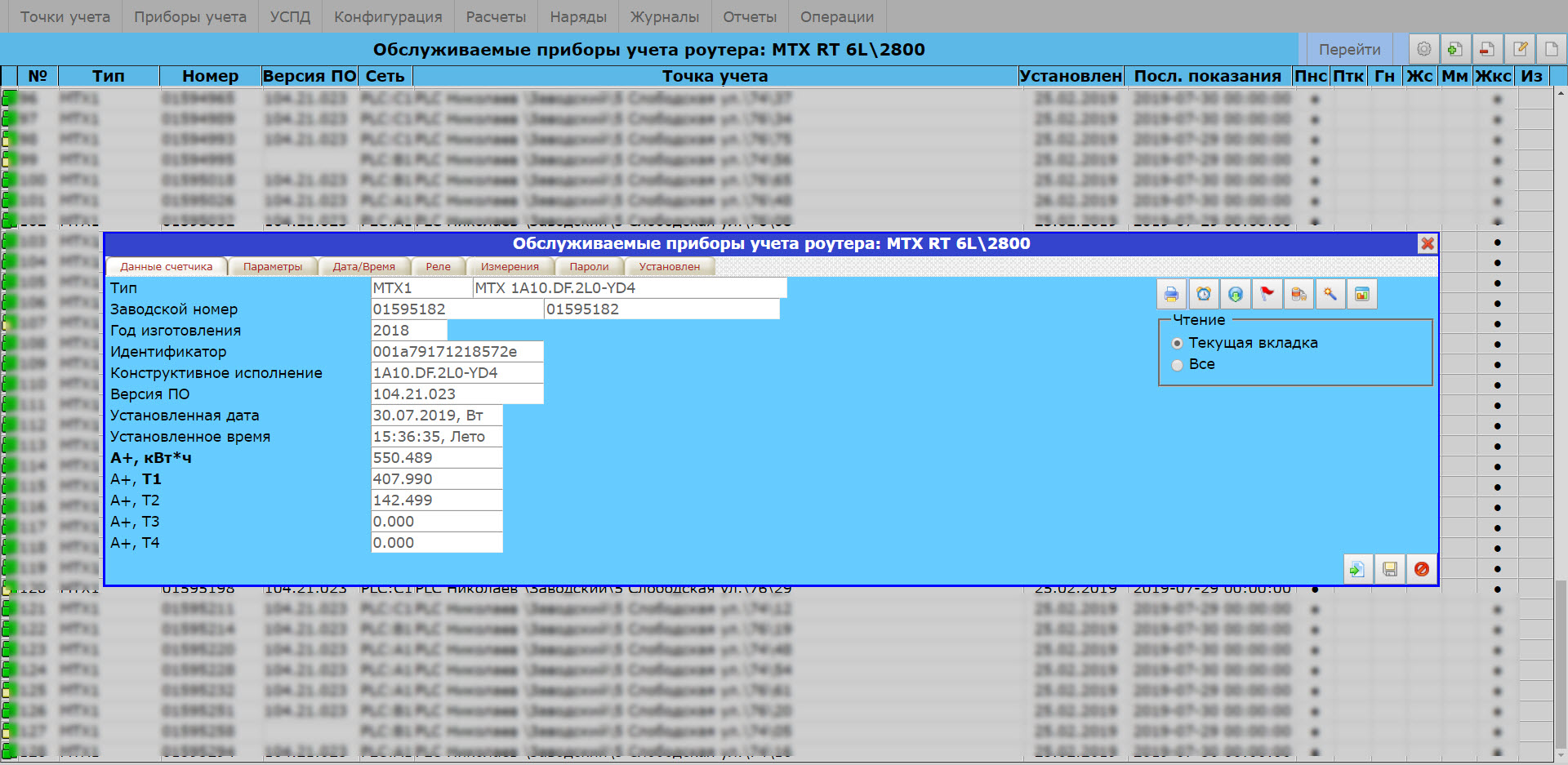Click the 'Перейти' button
1568x765 pixels.
click(x=1349, y=49)
